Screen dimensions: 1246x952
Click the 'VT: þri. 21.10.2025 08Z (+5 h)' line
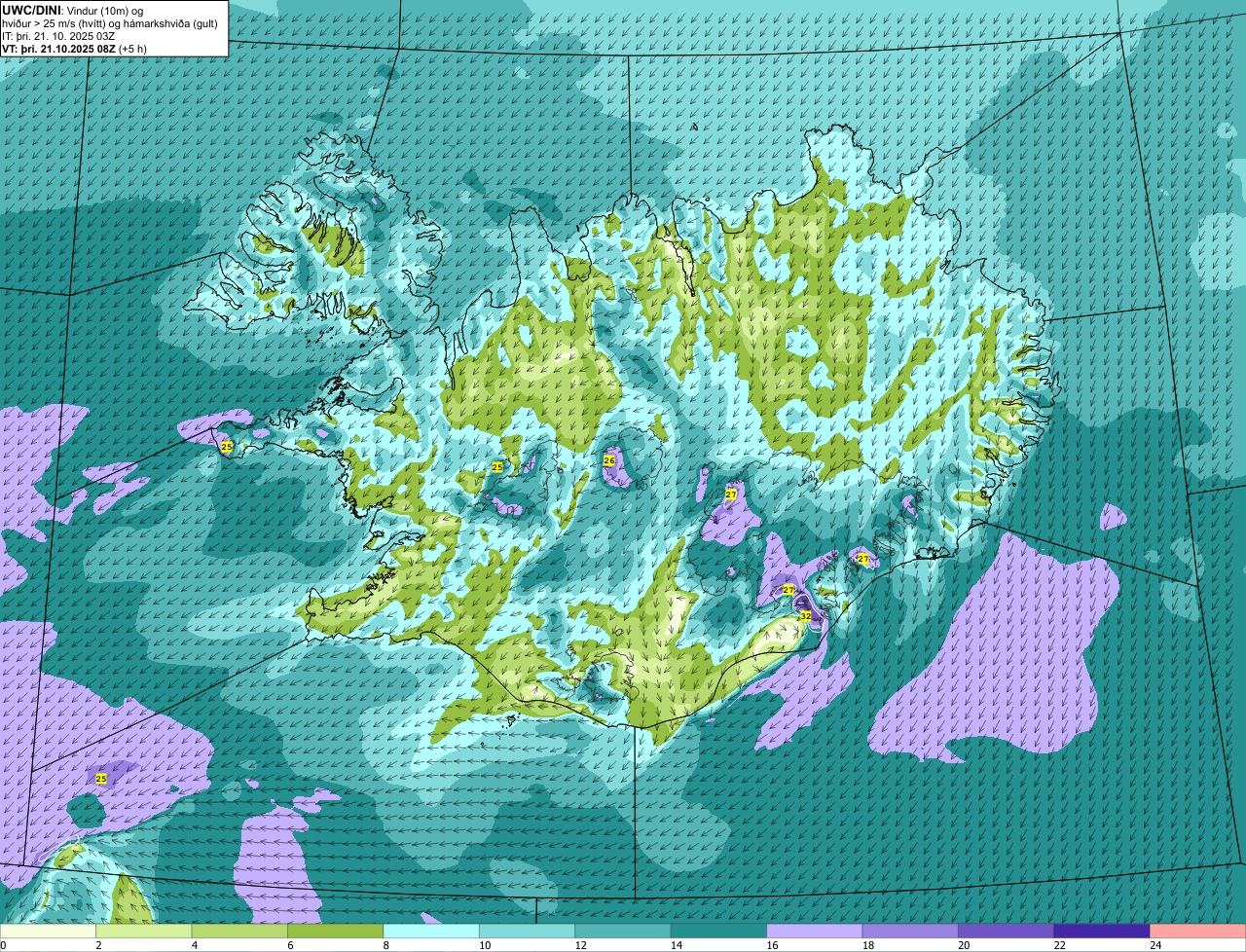(75, 49)
